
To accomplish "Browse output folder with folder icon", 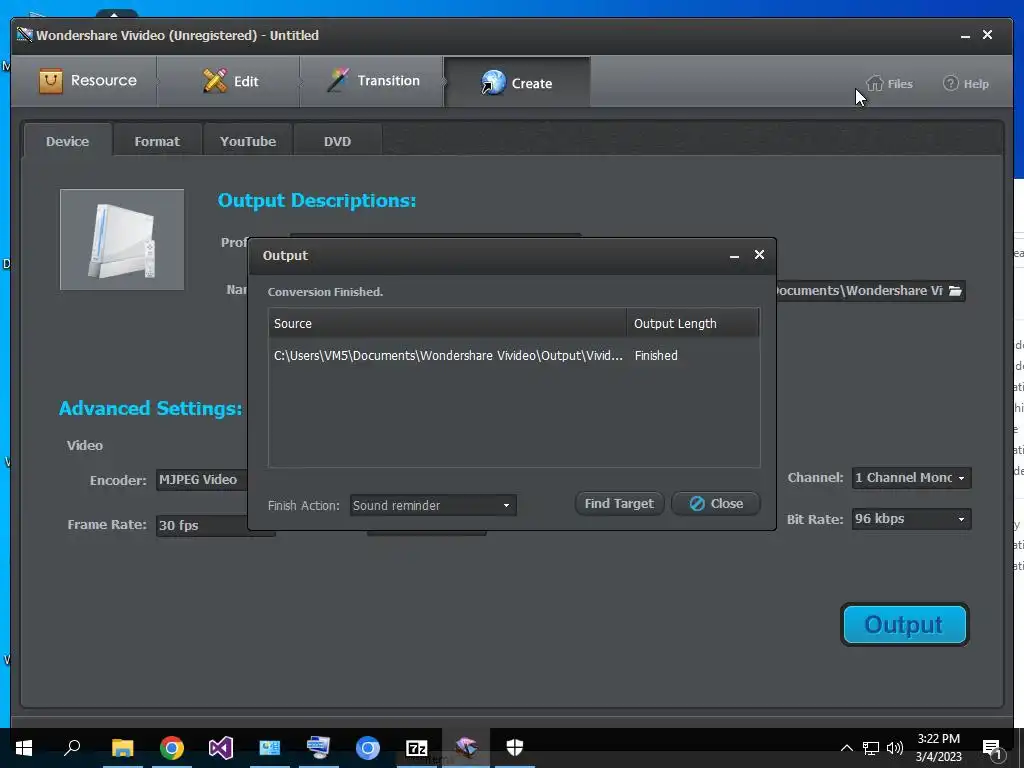I will coord(955,291).
